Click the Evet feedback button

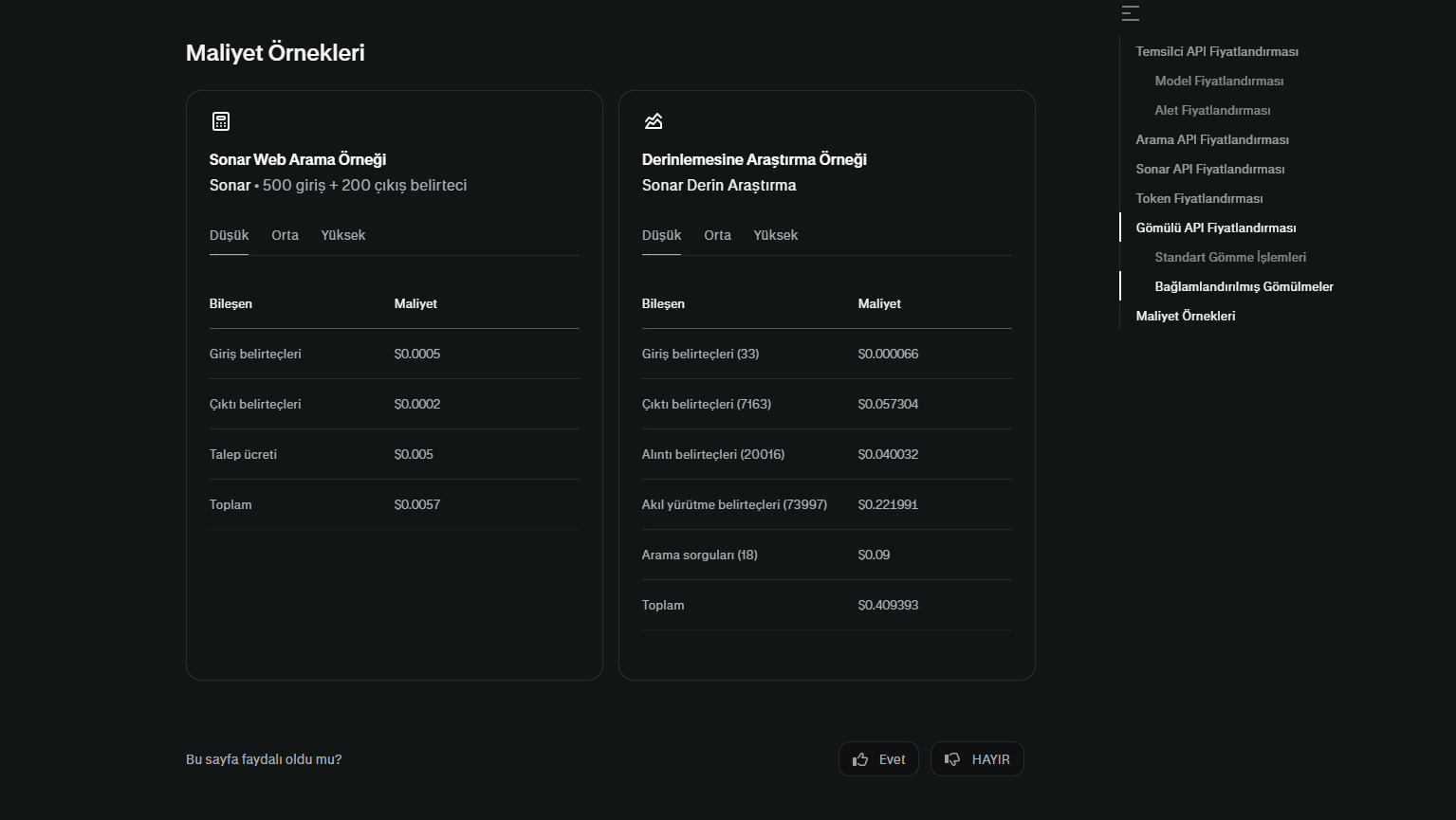(x=878, y=759)
